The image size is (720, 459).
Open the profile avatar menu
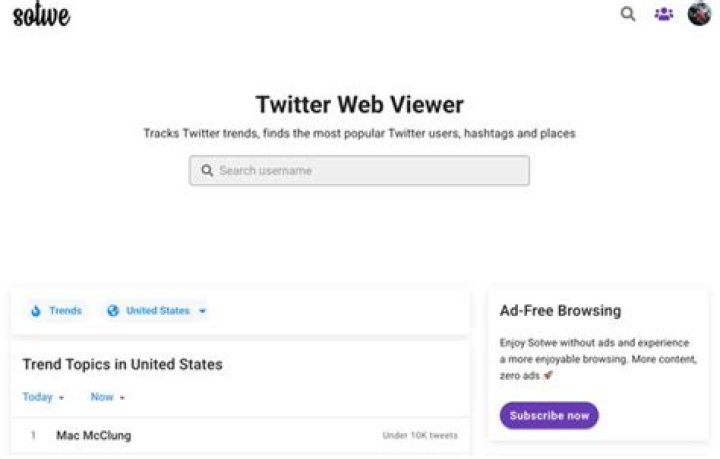tap(699, 14)
